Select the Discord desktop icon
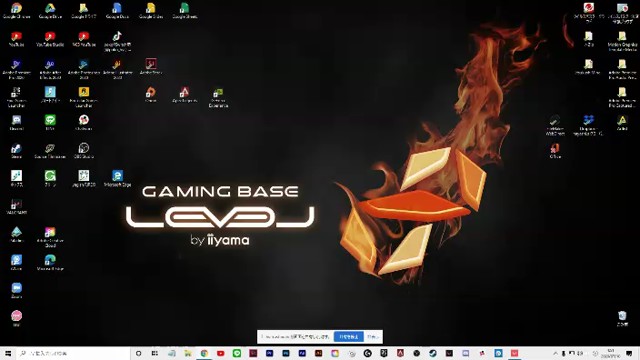This screenshot has width=640, height=360. (x=16, y=122)
